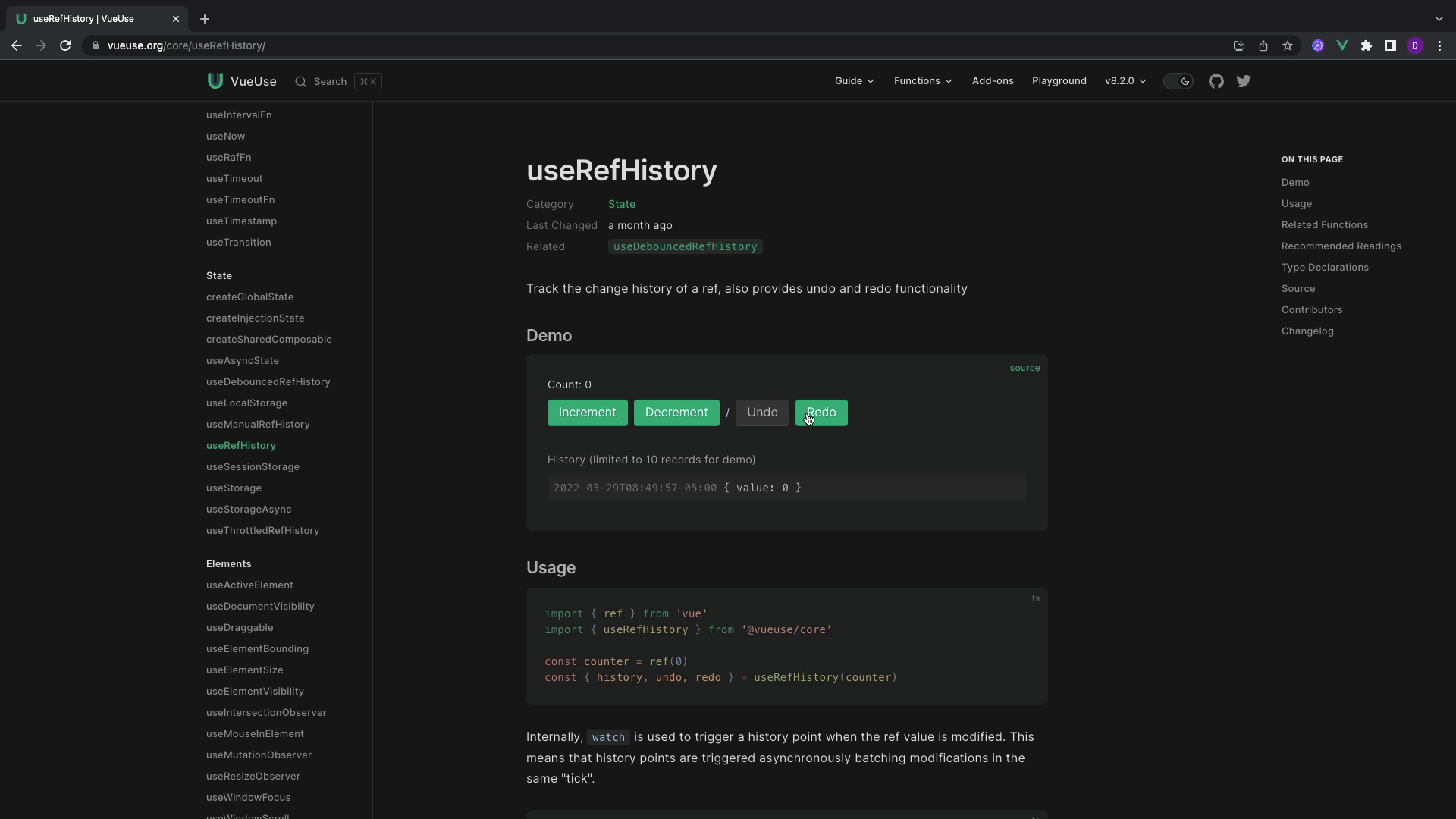Select useIntervalFn in the sidebar
The width and height of the screenshot is (1456, 819).
pos(239,115)
